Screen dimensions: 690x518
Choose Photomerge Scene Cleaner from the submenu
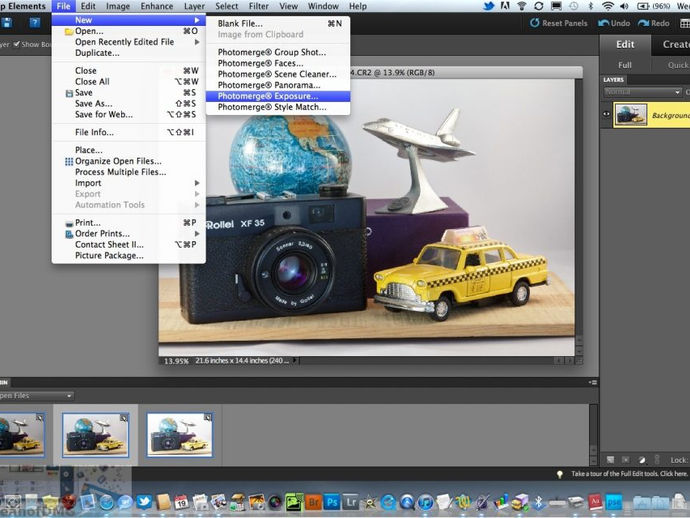pyautogui.click(x=278, y=74)
